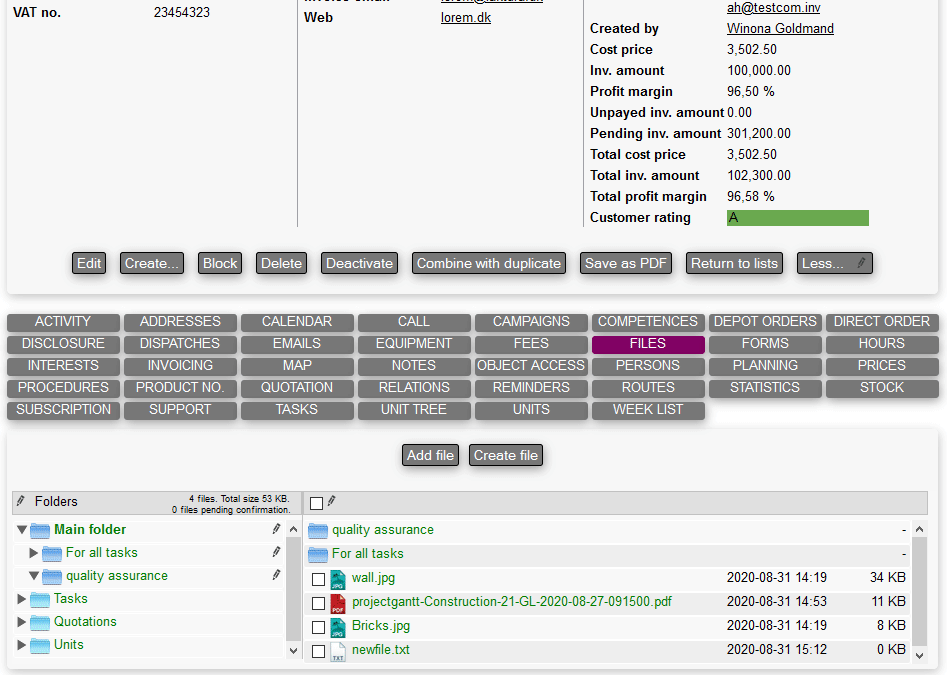
Task: Collapse the Main folder tree node
Action: tap(22, 530)
